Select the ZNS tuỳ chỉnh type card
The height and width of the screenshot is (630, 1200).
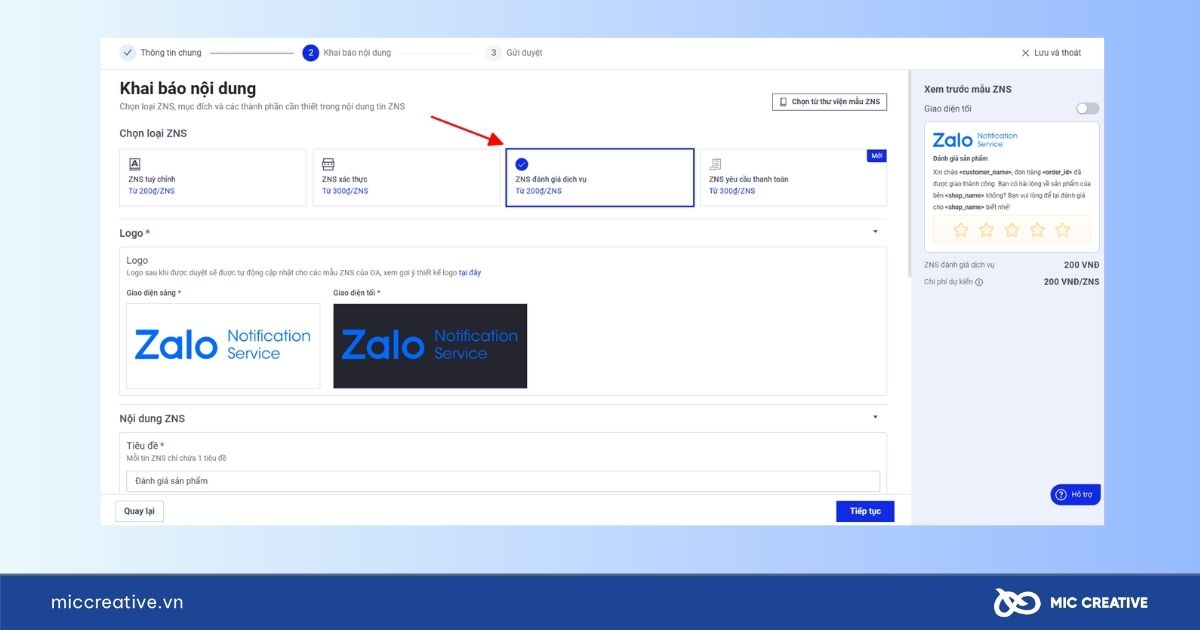pos(213,177)
